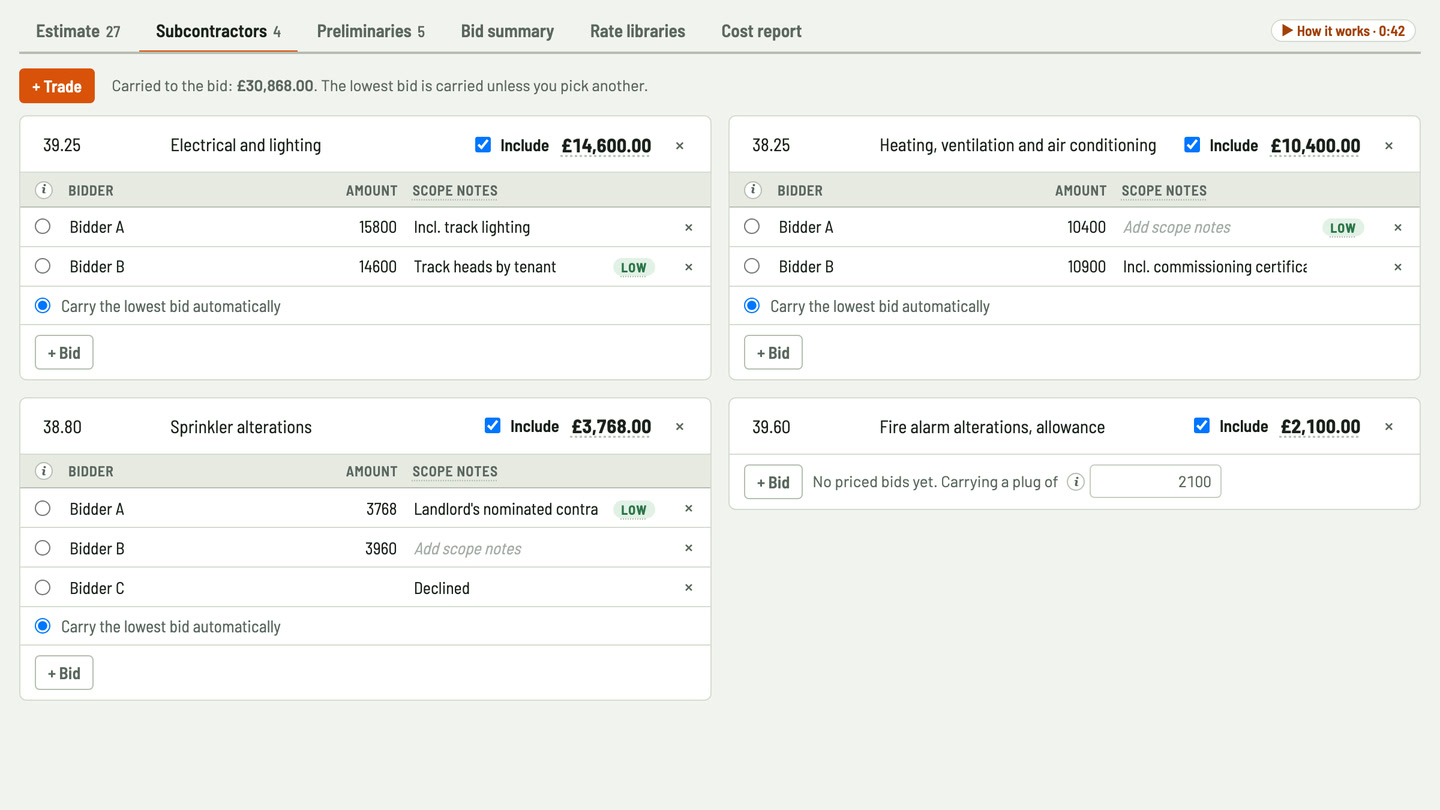Switch to the Preliminaries tab
1440x810 pixels.
pyautogui.click(x=371, y=31)
